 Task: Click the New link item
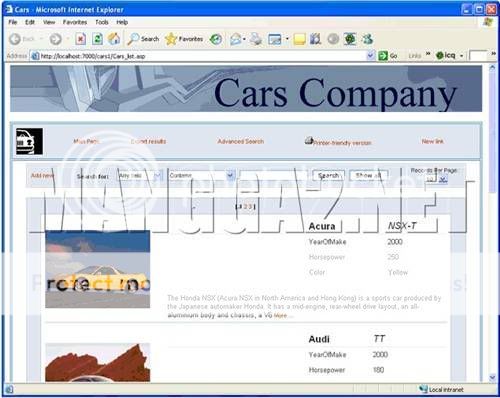(432, 141)
